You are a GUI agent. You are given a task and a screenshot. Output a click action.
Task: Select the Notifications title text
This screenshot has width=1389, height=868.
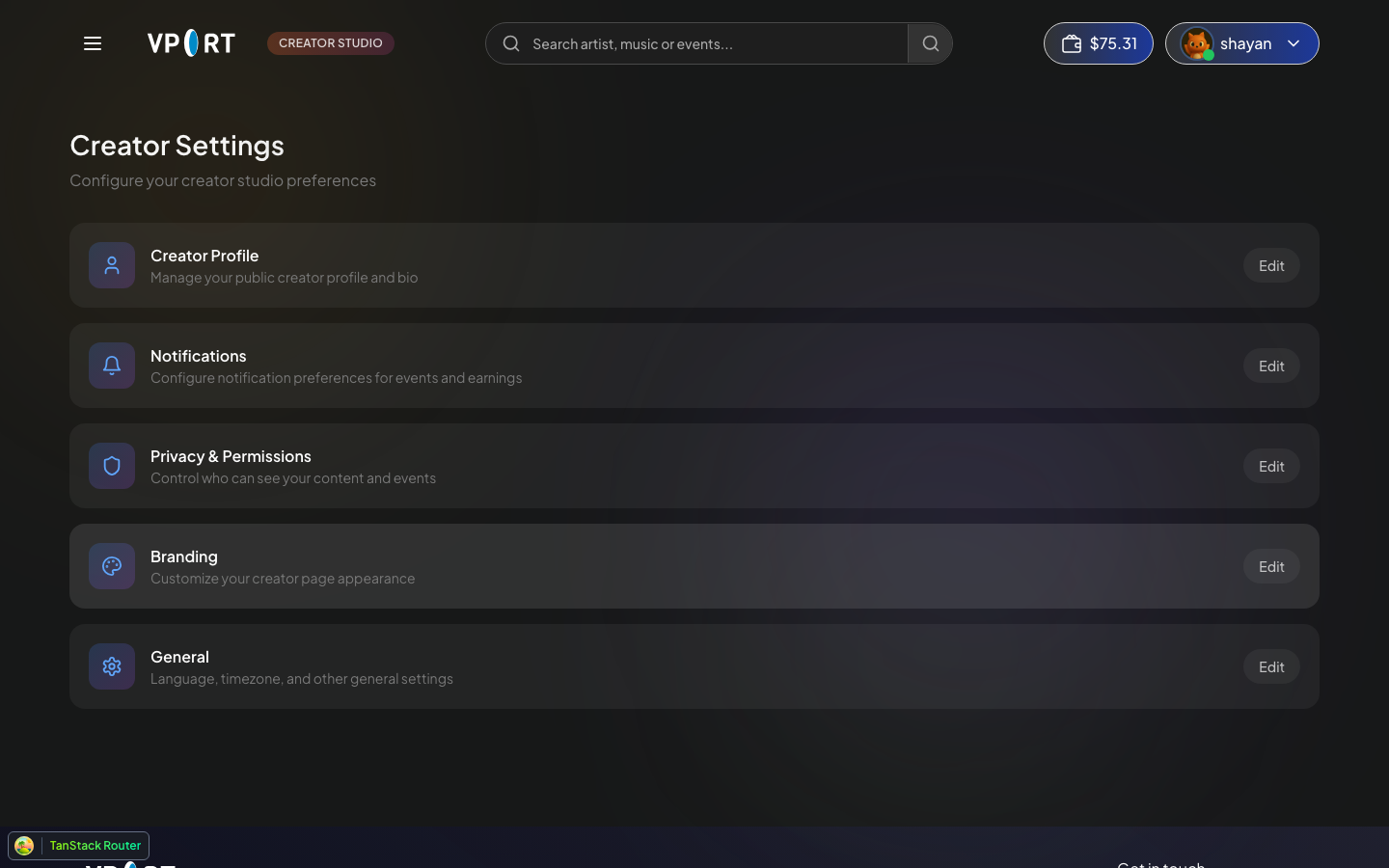tap(199, 356)
